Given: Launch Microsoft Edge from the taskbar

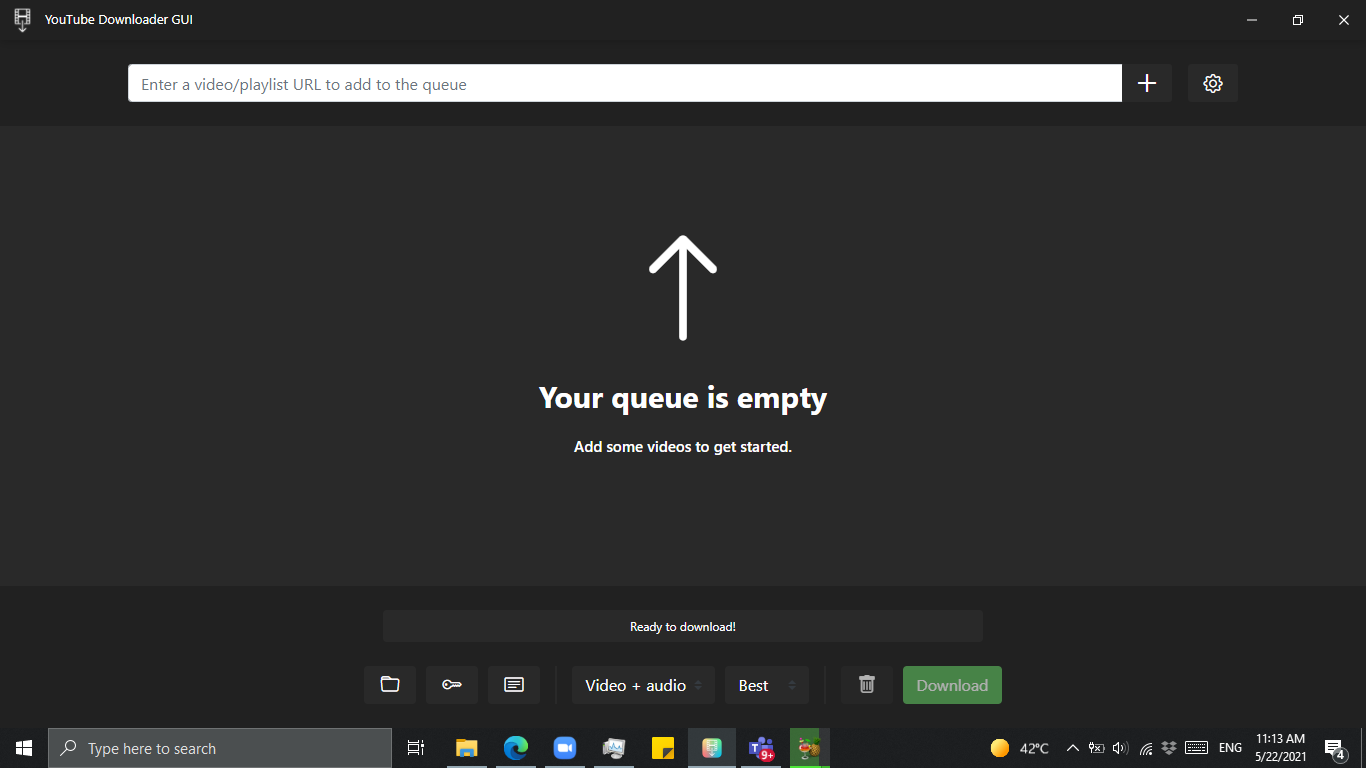Looking at the screenshot, I should tap(516, 747).
